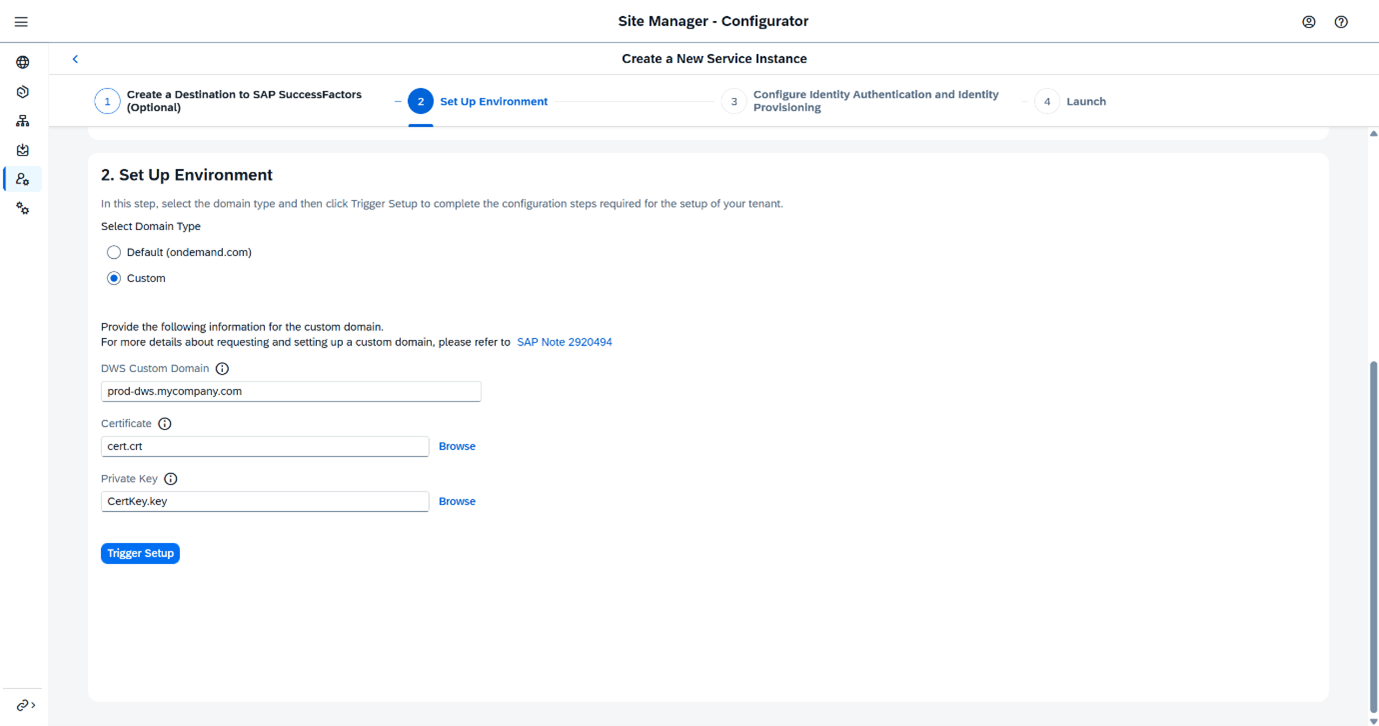Open the hamburger navigation menu
This screenshot has height=726, width=1379.
21,21
